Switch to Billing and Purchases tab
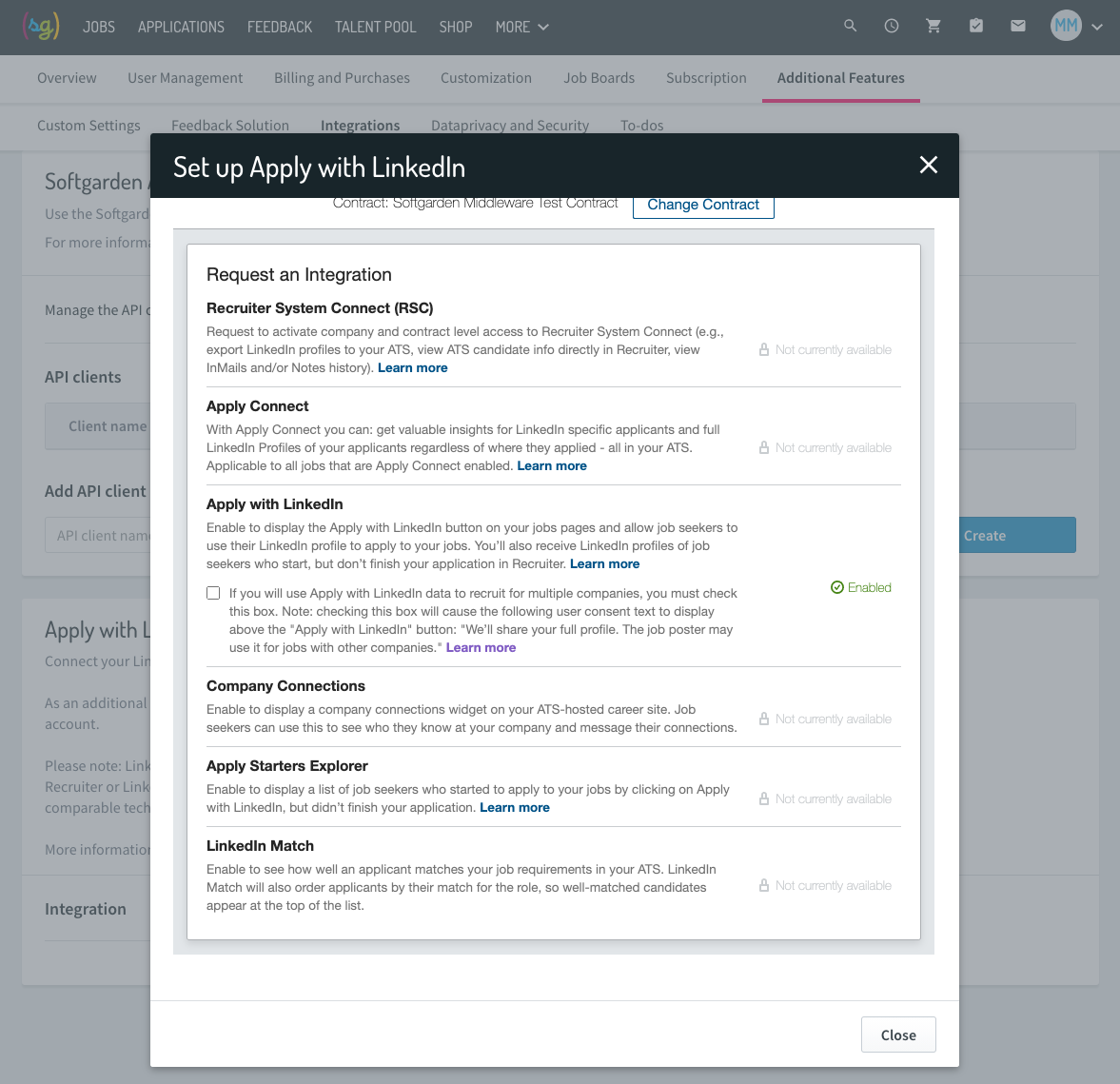1120x1084 pixels. click(x=342, y=78)
